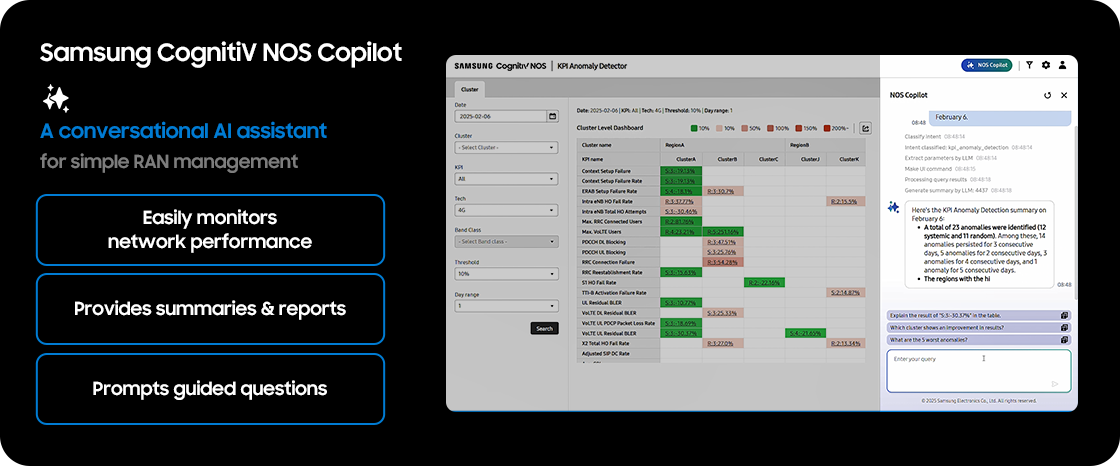Click the Search button
This screenshot has width=1120, height=466.
click(x=544, y=329)
